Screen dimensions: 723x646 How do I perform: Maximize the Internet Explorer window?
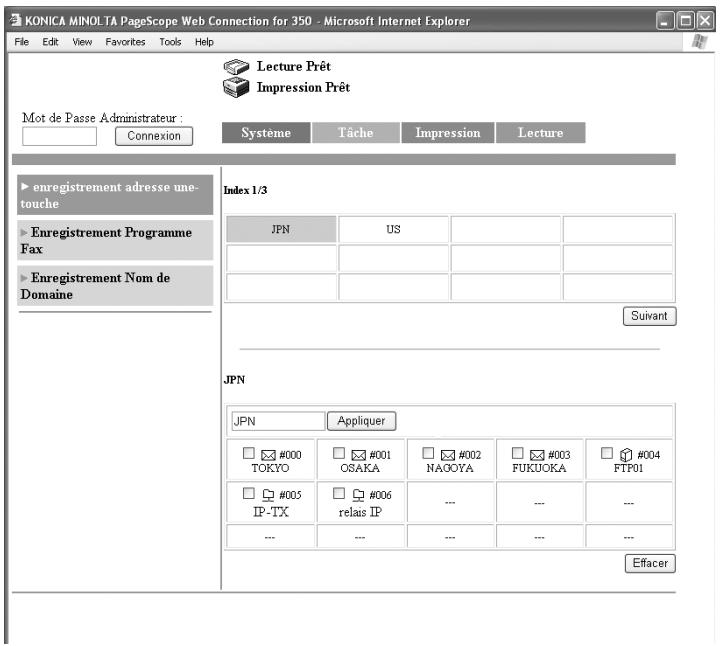coord(686,21)
